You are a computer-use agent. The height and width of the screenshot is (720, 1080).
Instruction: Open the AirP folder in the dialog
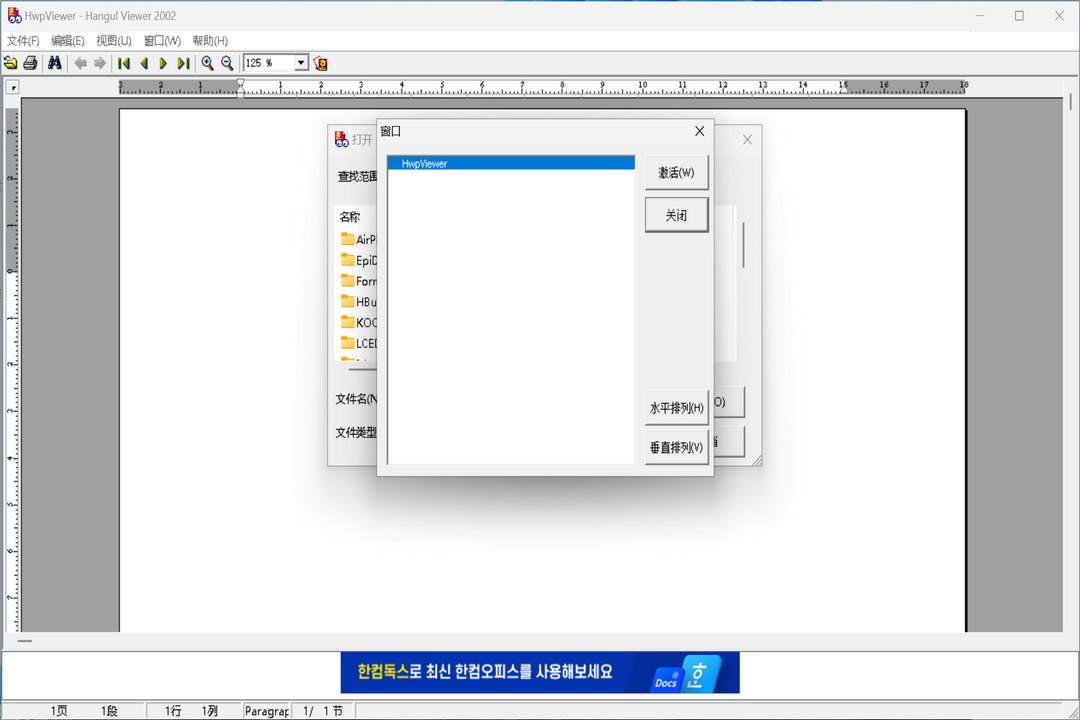coord(360,239)
